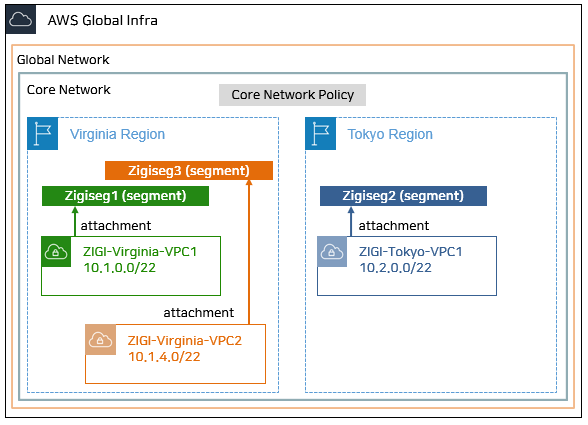Select the Zigiseg3 (segment) orange bar
The image size is (588, 425).
click(x=189, y=171)
